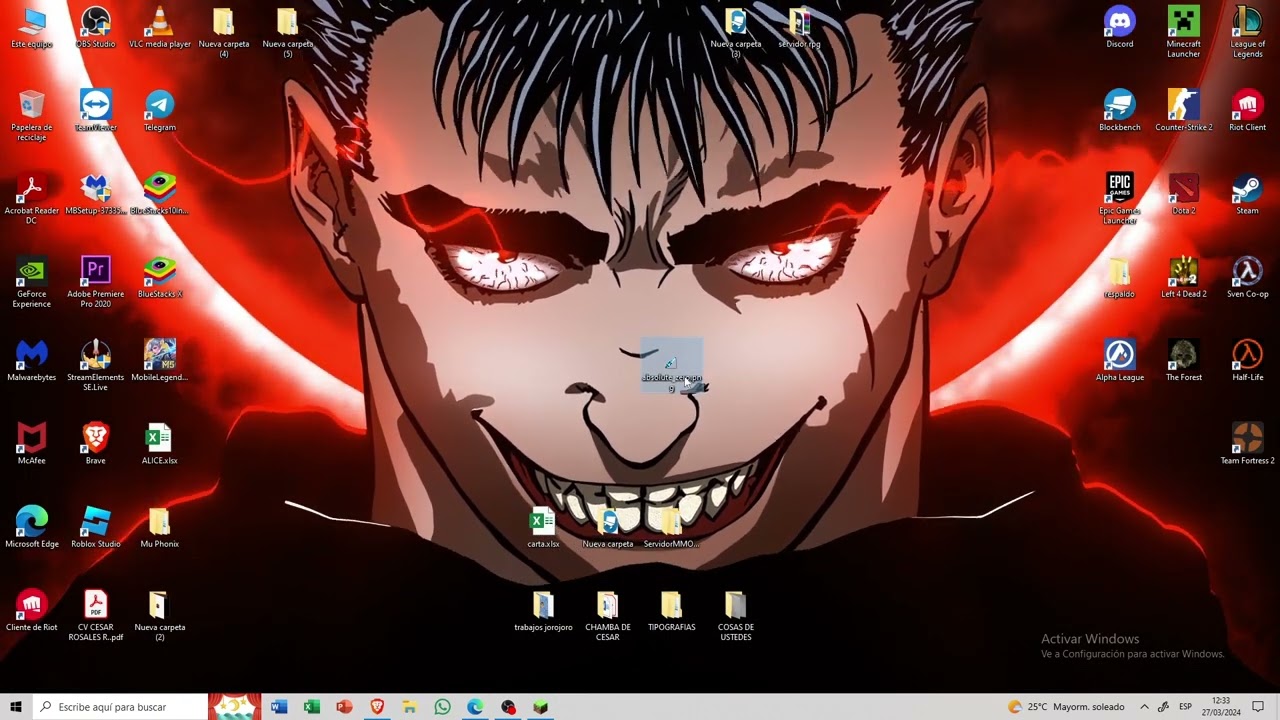Select the Microsoft Edge desktop shortcut
The image size is (1280, 720).
click(32, 528)
